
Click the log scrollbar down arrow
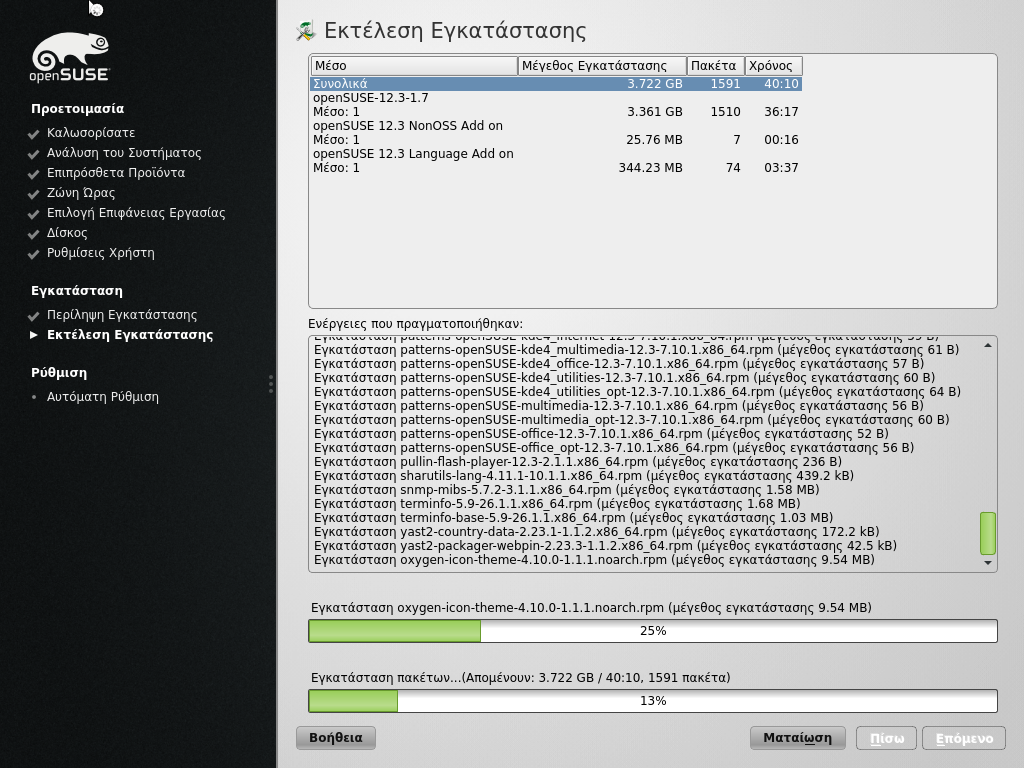[x=987, y=563]
